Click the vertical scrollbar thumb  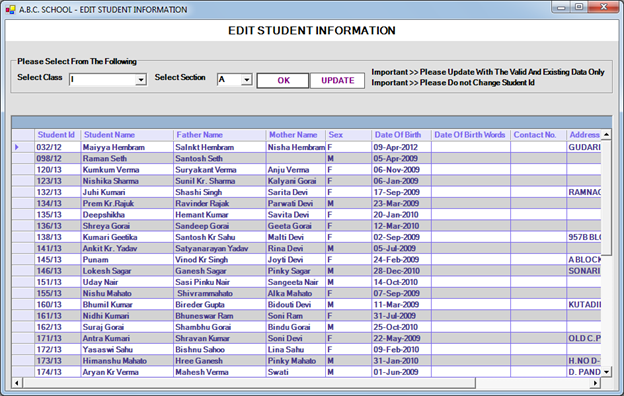tap(606, 197)
